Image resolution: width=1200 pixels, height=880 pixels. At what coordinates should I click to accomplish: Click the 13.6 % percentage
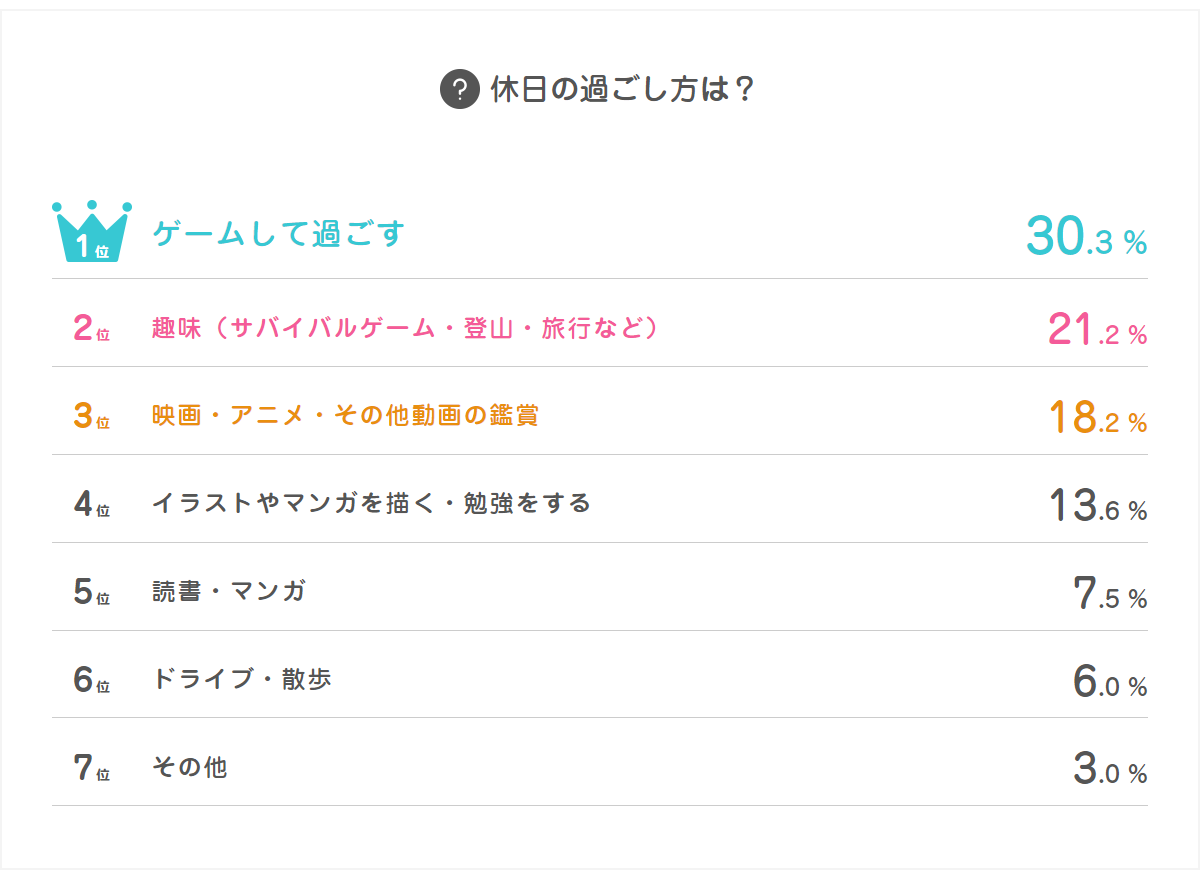click(1097, 505)
